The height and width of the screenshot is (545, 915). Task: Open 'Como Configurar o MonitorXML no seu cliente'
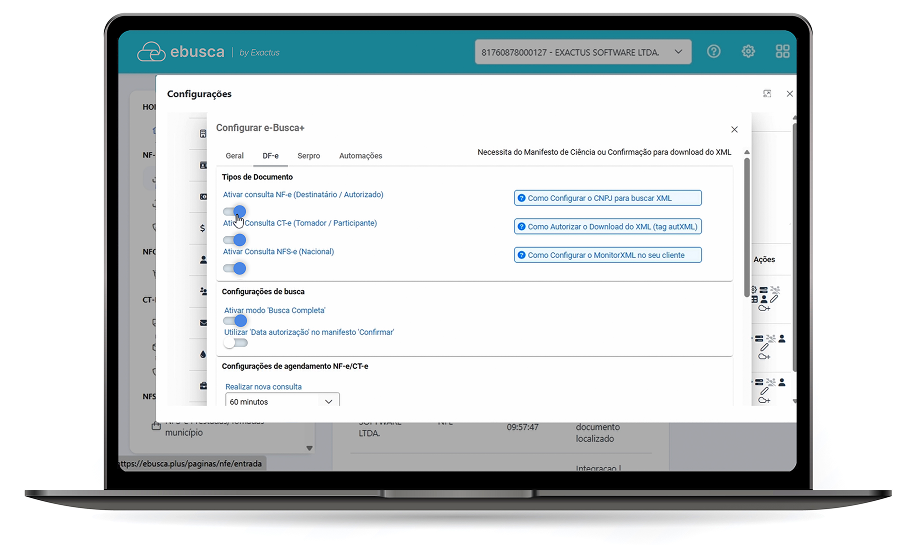point(607,255)
